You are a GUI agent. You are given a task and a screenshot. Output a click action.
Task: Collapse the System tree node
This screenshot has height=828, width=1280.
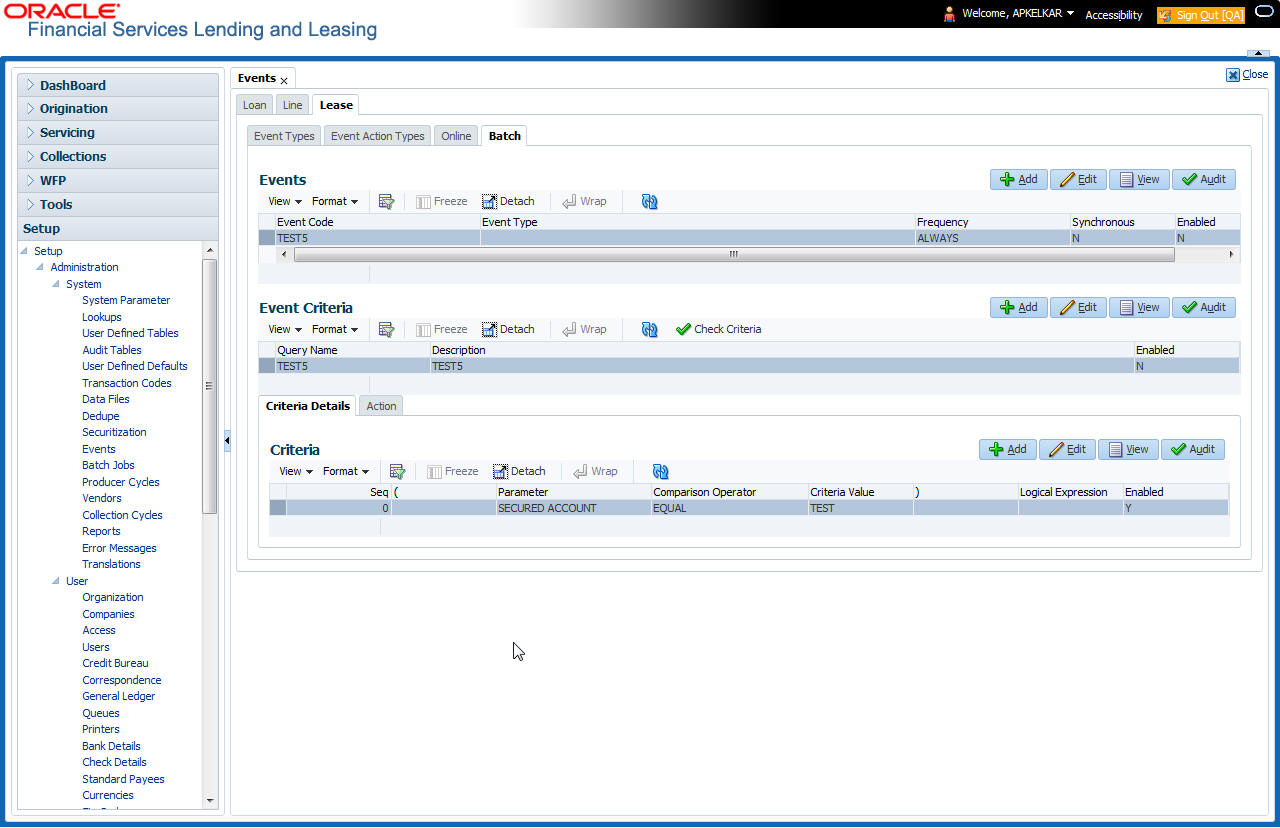tap(55, 284)
